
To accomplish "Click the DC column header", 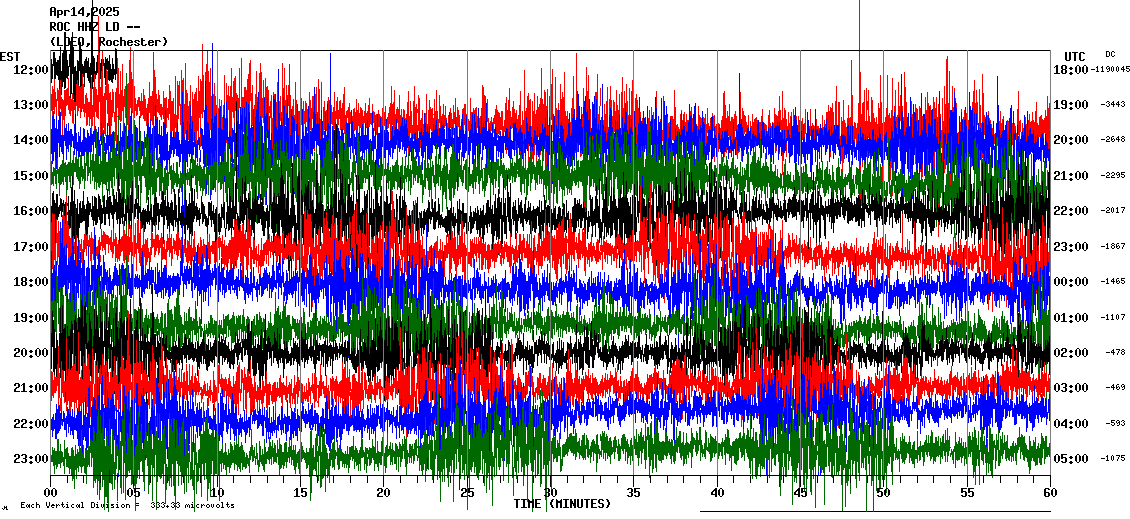I will 1110,54.
